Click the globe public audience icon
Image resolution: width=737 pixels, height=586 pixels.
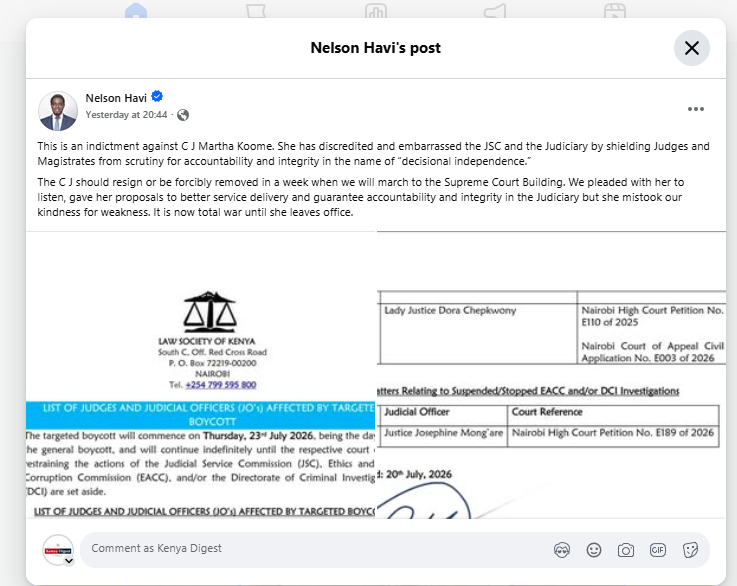(183, 115)
